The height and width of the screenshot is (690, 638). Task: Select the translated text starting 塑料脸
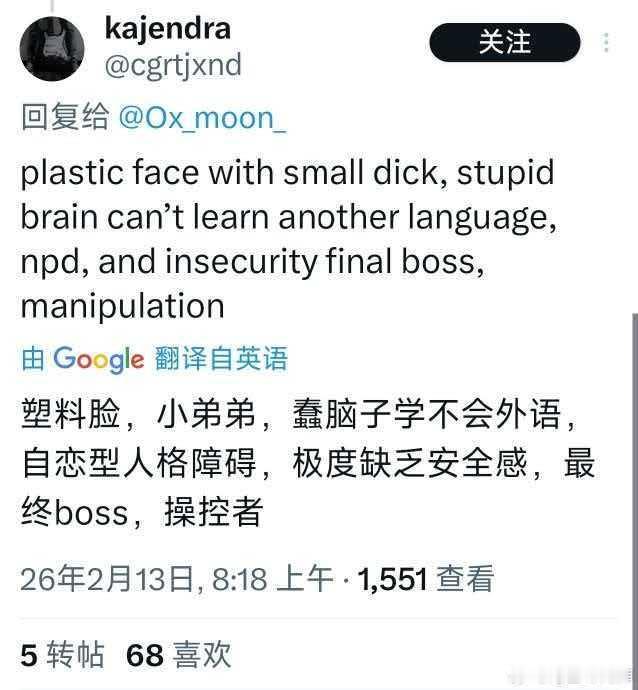click(x=308, y=462)
